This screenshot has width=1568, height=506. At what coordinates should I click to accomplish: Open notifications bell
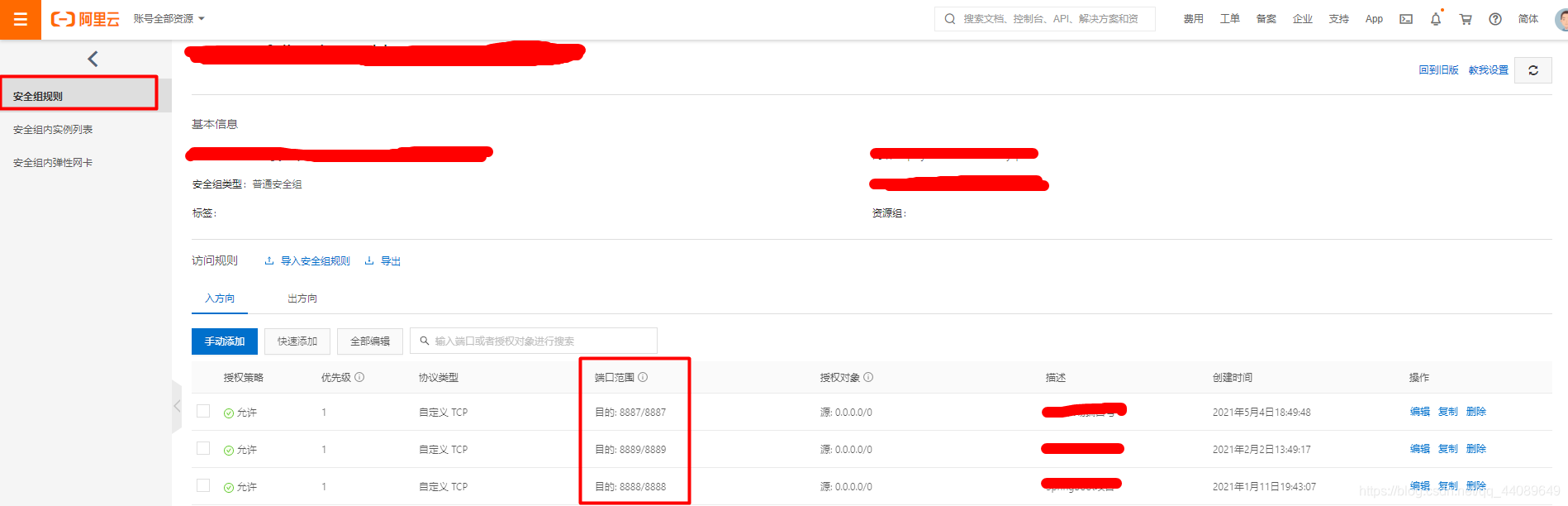[x=1436, y=19]
